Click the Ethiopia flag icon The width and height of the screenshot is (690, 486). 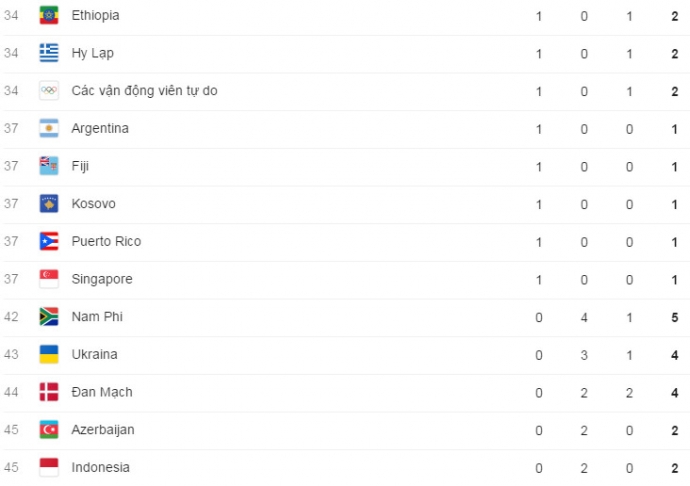click(x=48, y=16)
